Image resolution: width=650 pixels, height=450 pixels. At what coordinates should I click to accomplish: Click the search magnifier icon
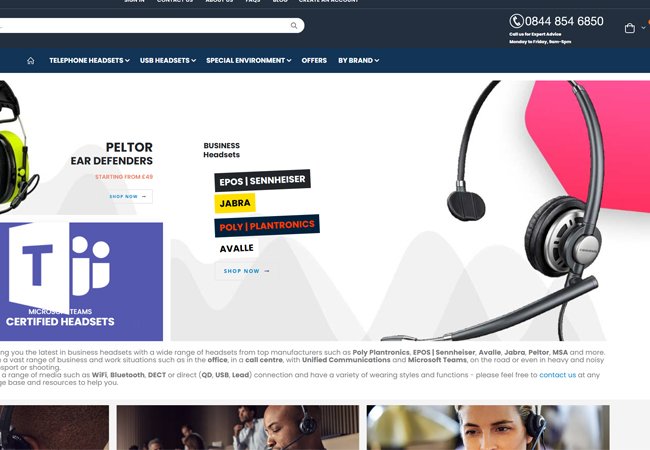point(294,26)
